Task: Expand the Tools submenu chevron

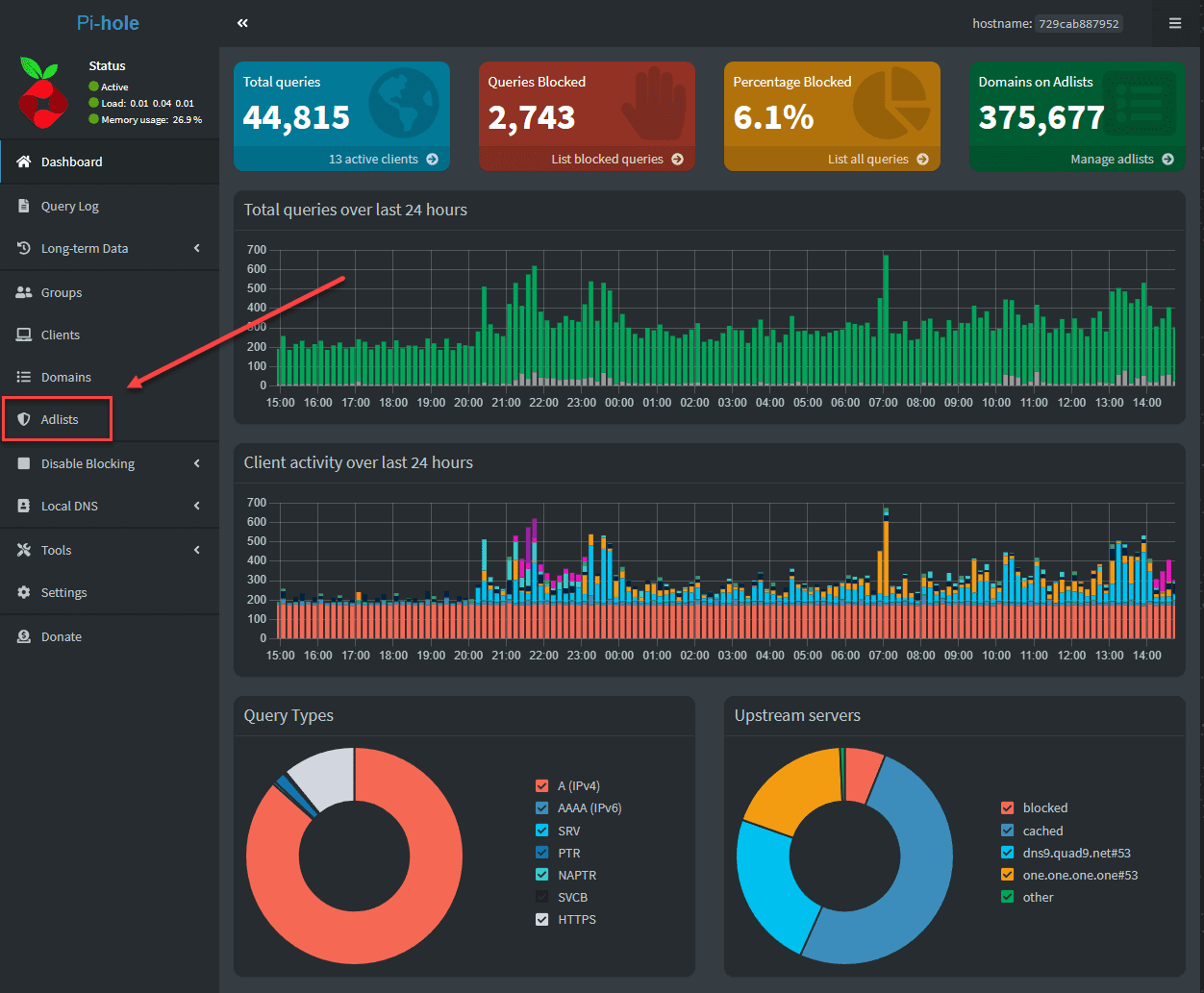Action: pos(196,551)
